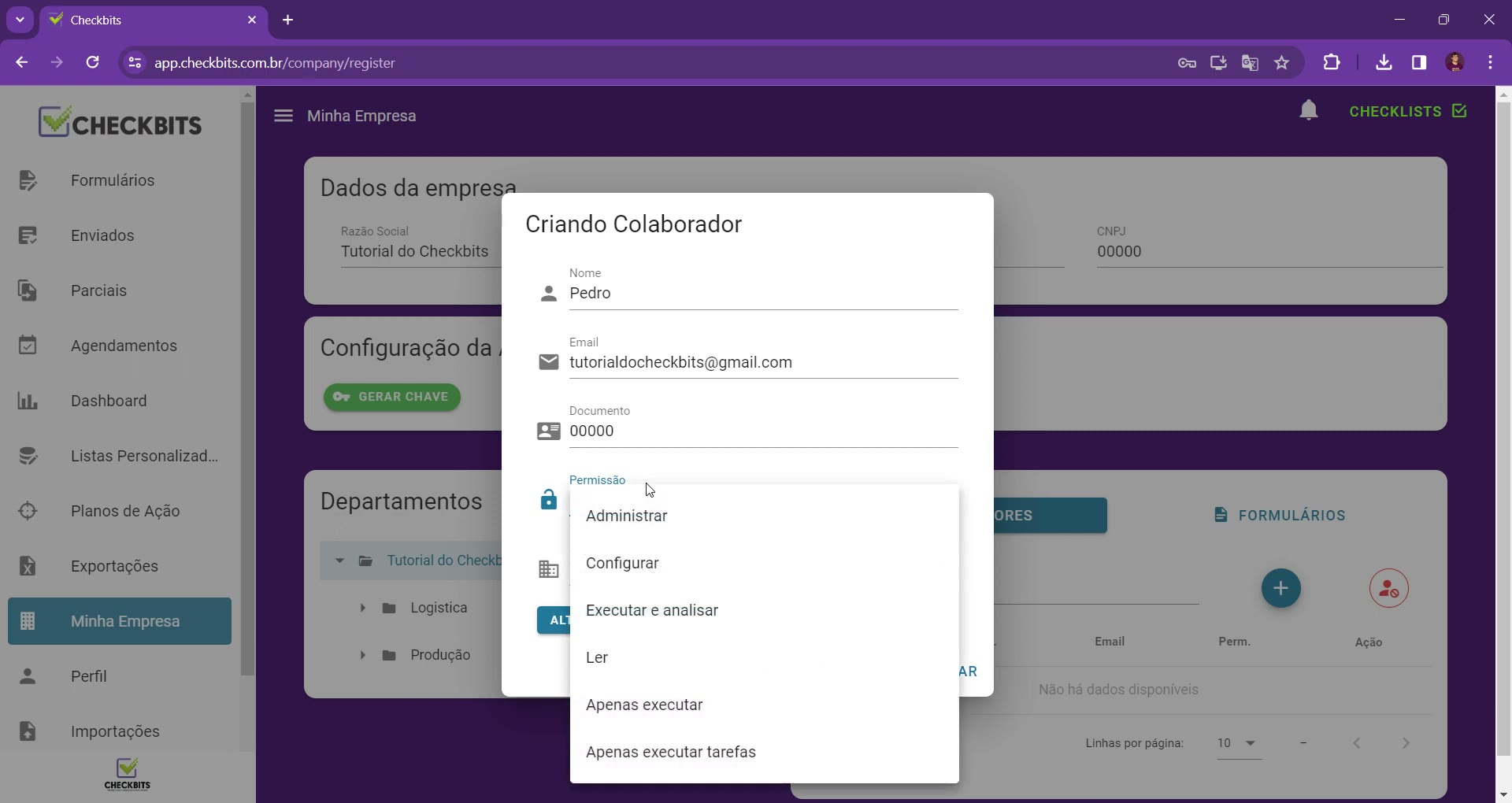Click Perfil person icon
Image resolution: width=1512 pixels, height=803 pixels.
pyautogui.click(x=28, y=676)
